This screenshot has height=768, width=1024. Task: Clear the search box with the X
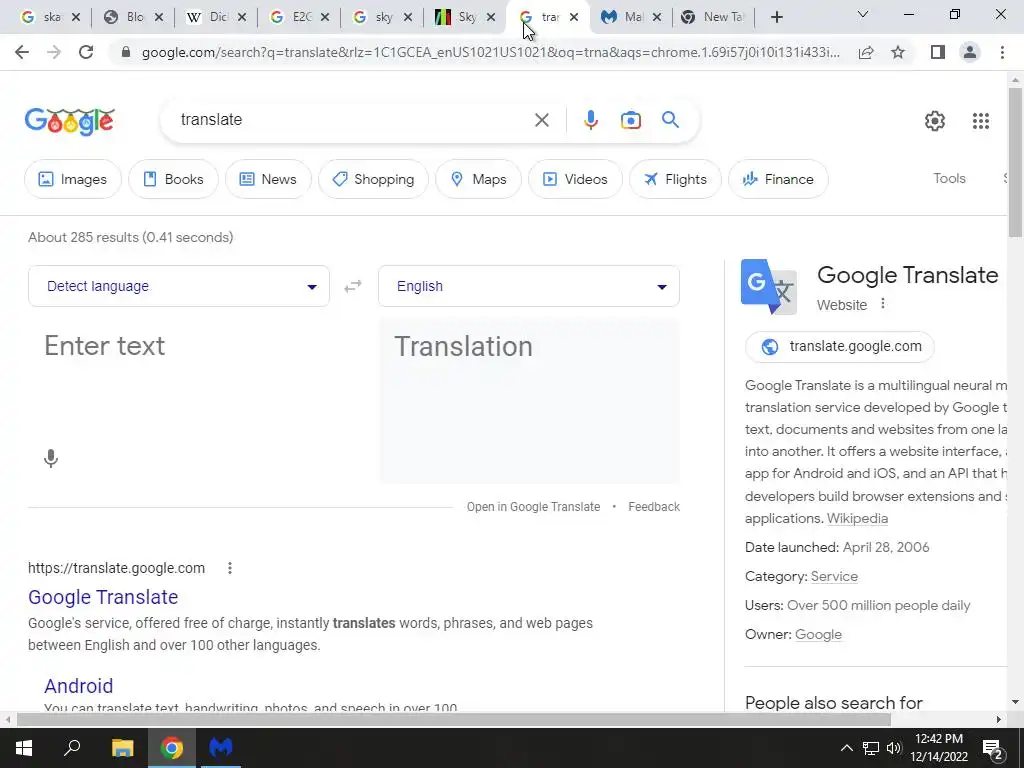[541, 120]
